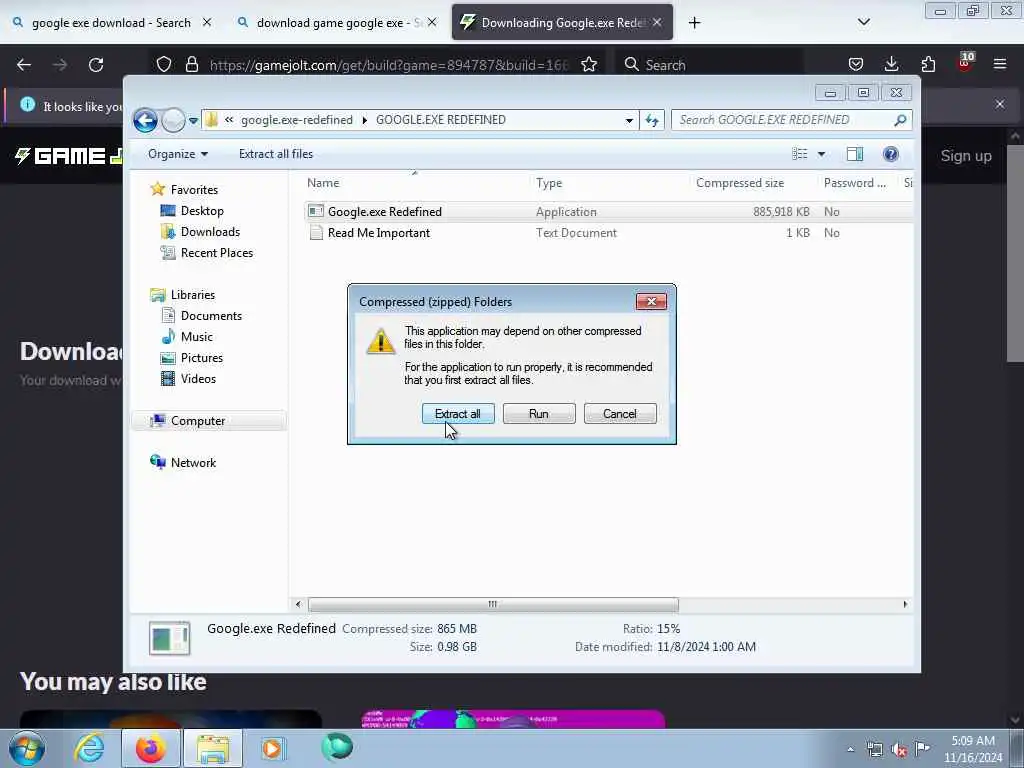Open a new Firefox tab

(x=694, y=23)
